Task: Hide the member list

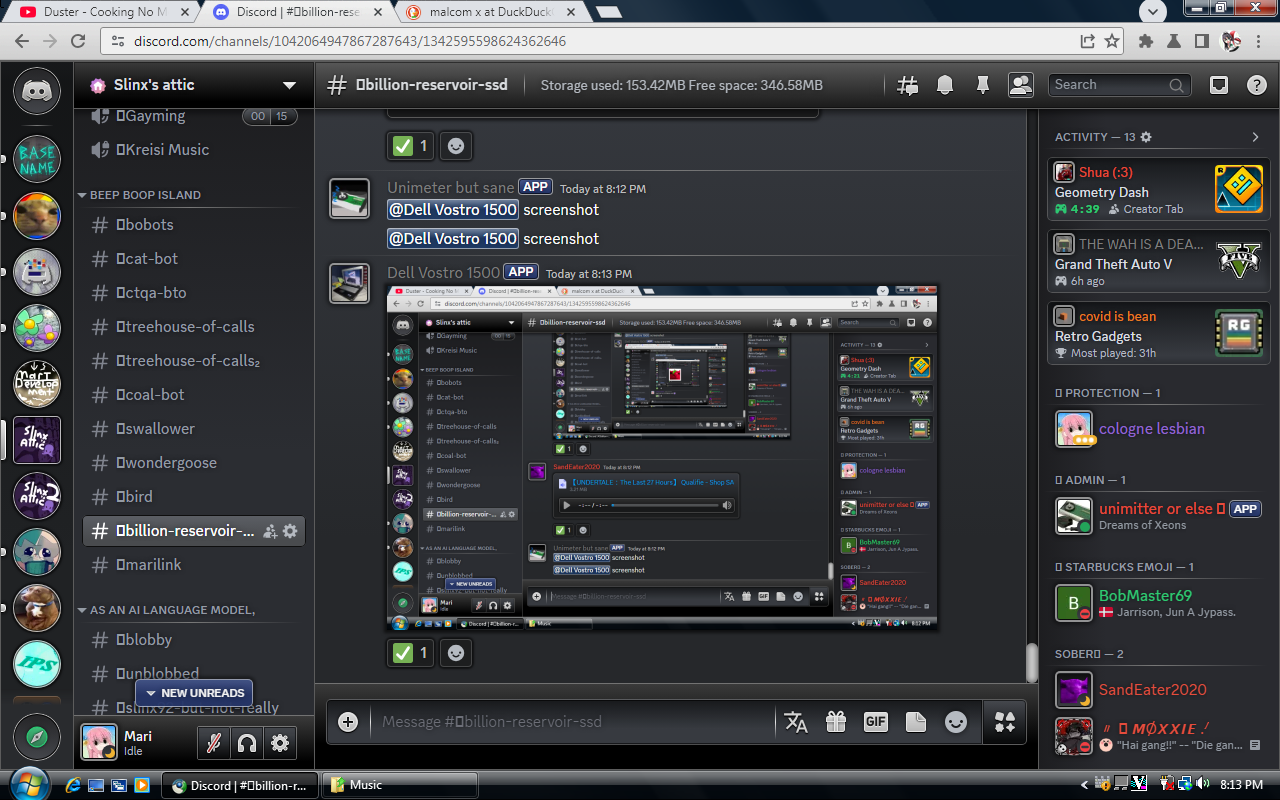Action: (x=1021, y=85)
